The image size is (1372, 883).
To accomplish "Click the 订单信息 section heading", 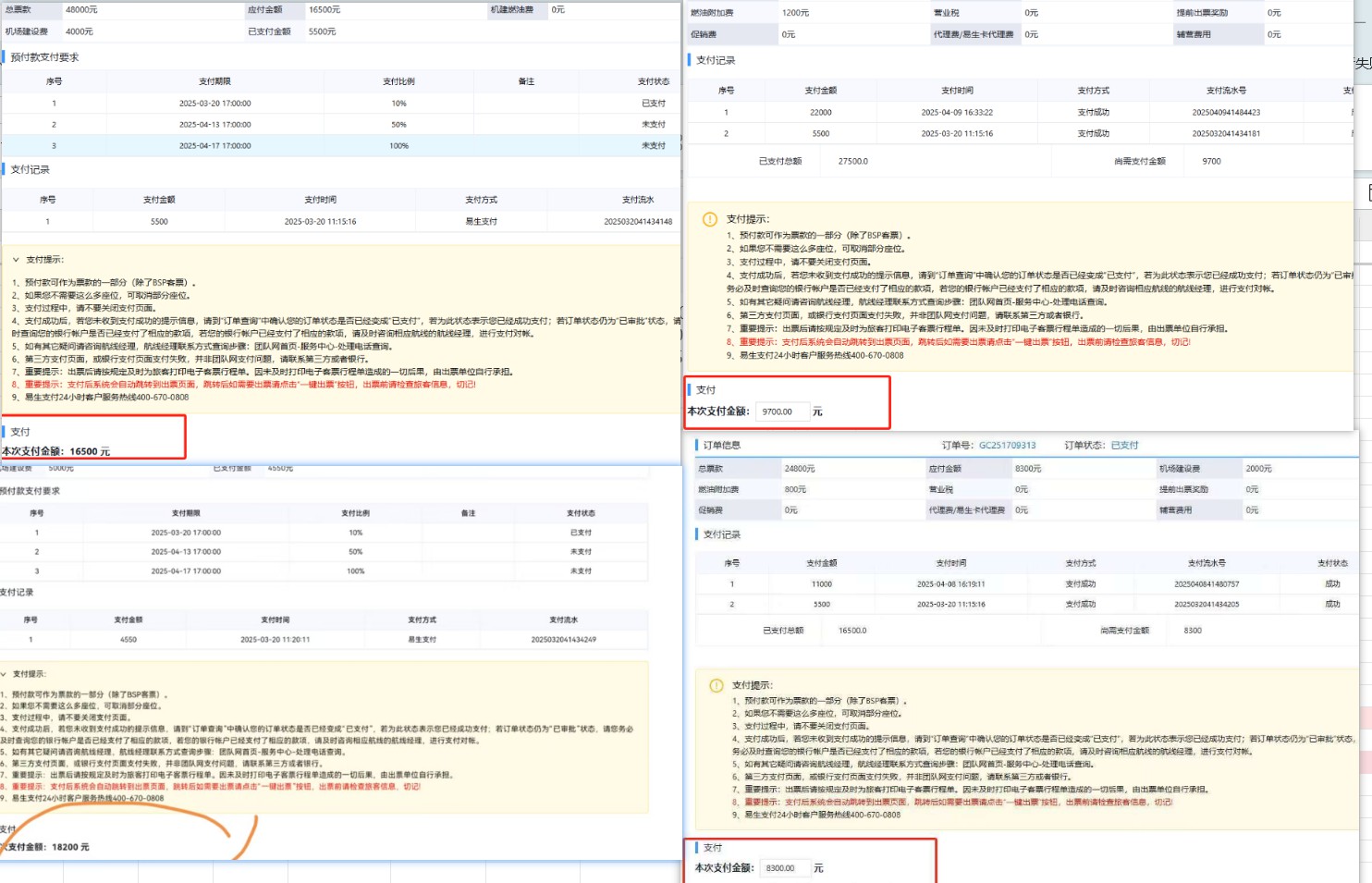I will coord(721,446).
